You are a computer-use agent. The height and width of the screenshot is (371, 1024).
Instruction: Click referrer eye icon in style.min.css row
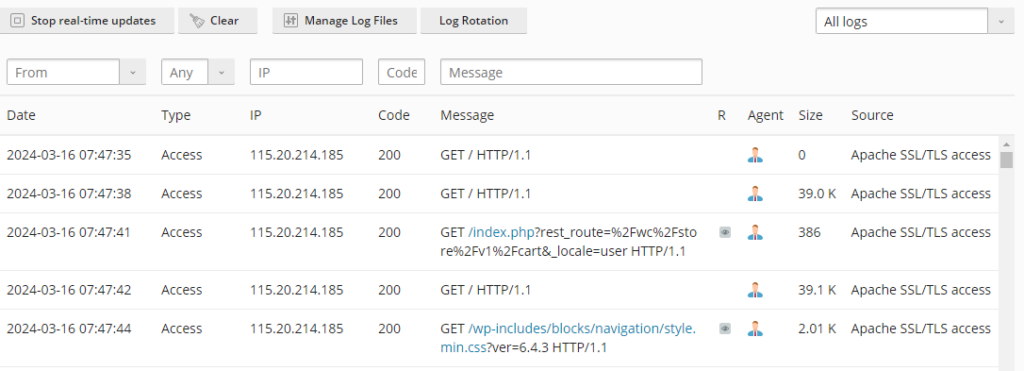click(725, 329)
